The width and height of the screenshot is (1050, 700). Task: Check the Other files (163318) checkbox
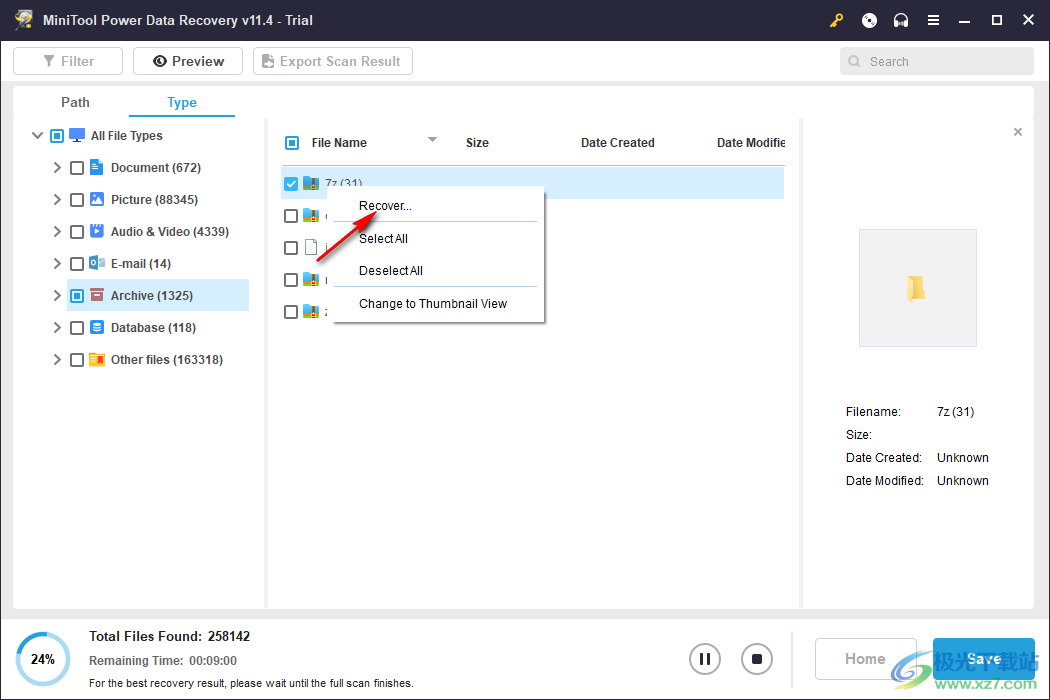77,360
